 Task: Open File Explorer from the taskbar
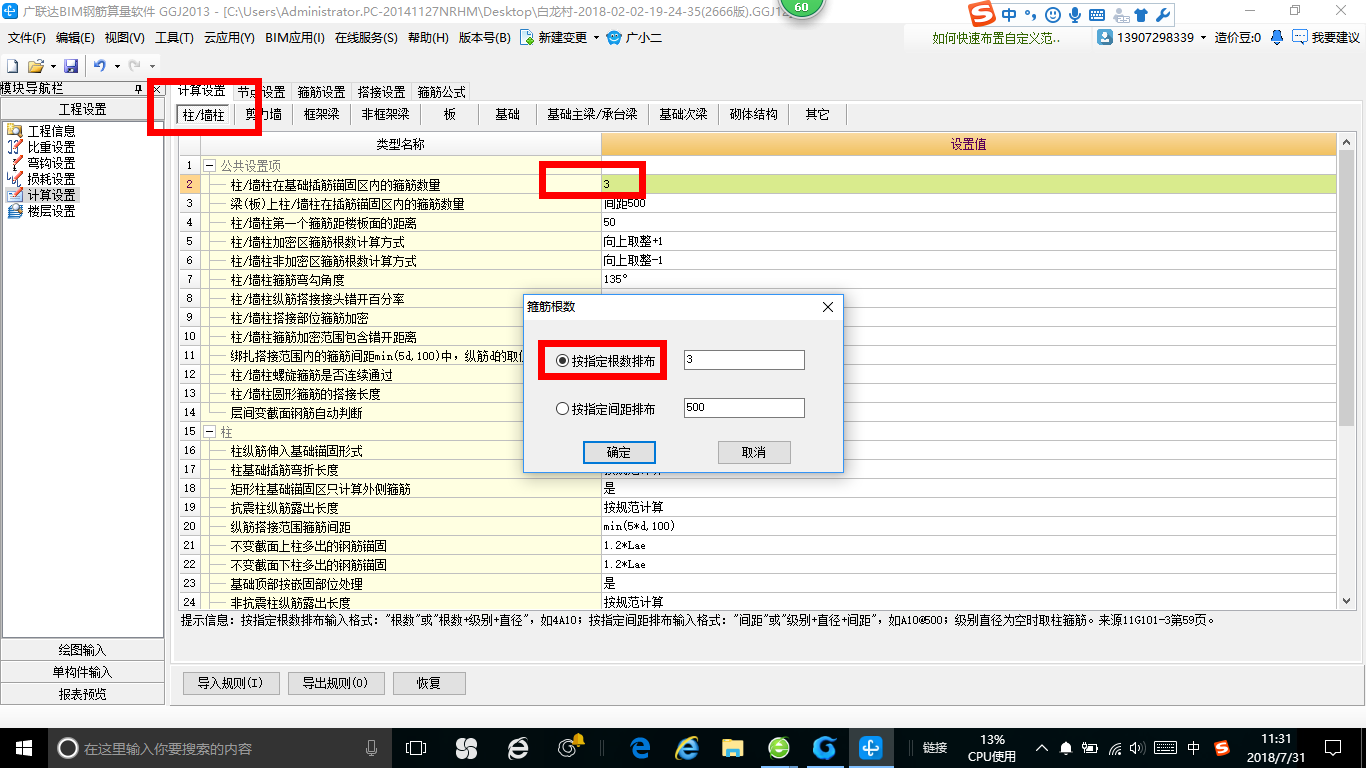(733, 748)
